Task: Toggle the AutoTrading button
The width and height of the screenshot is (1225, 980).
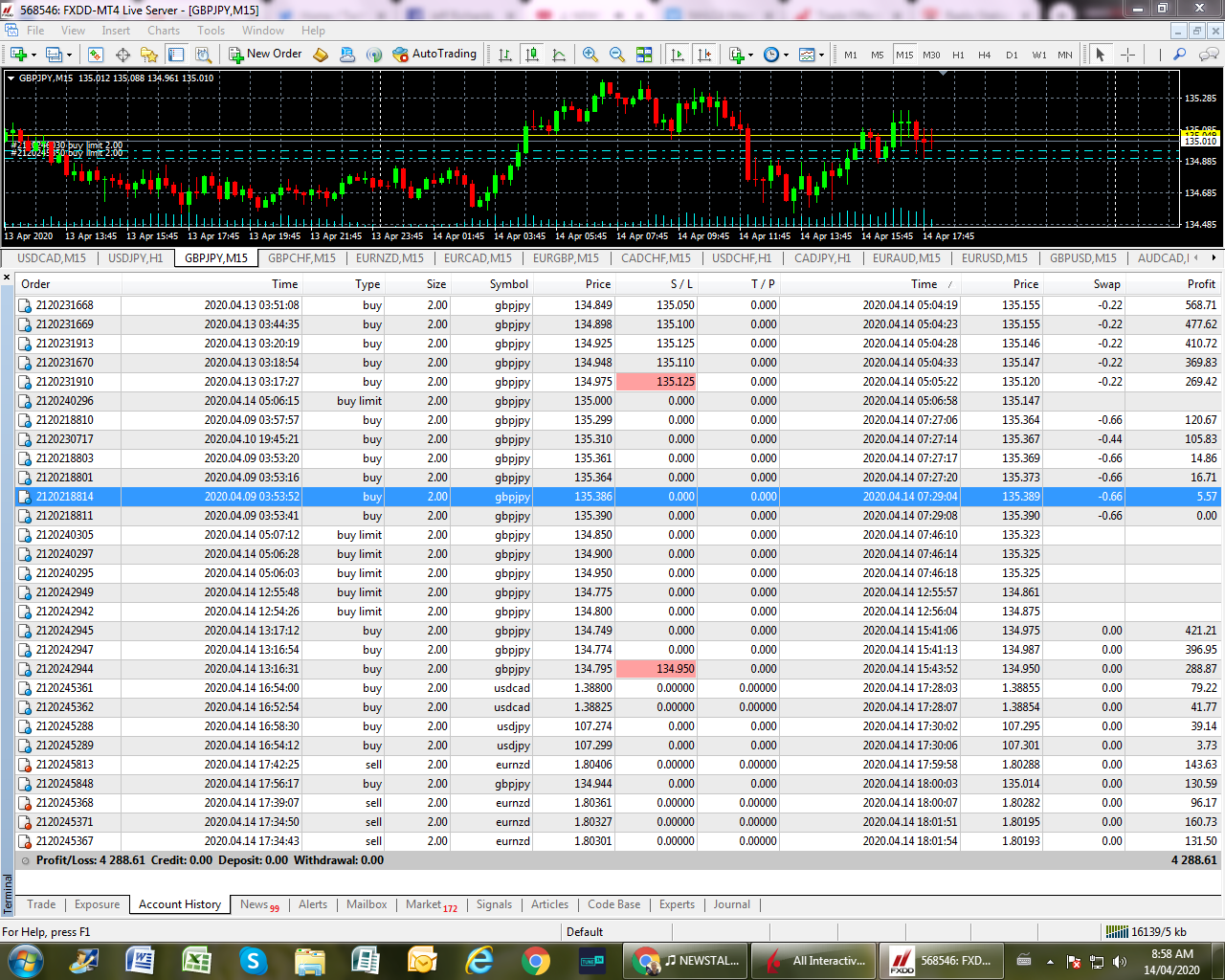Action: (x=434, y=55)
